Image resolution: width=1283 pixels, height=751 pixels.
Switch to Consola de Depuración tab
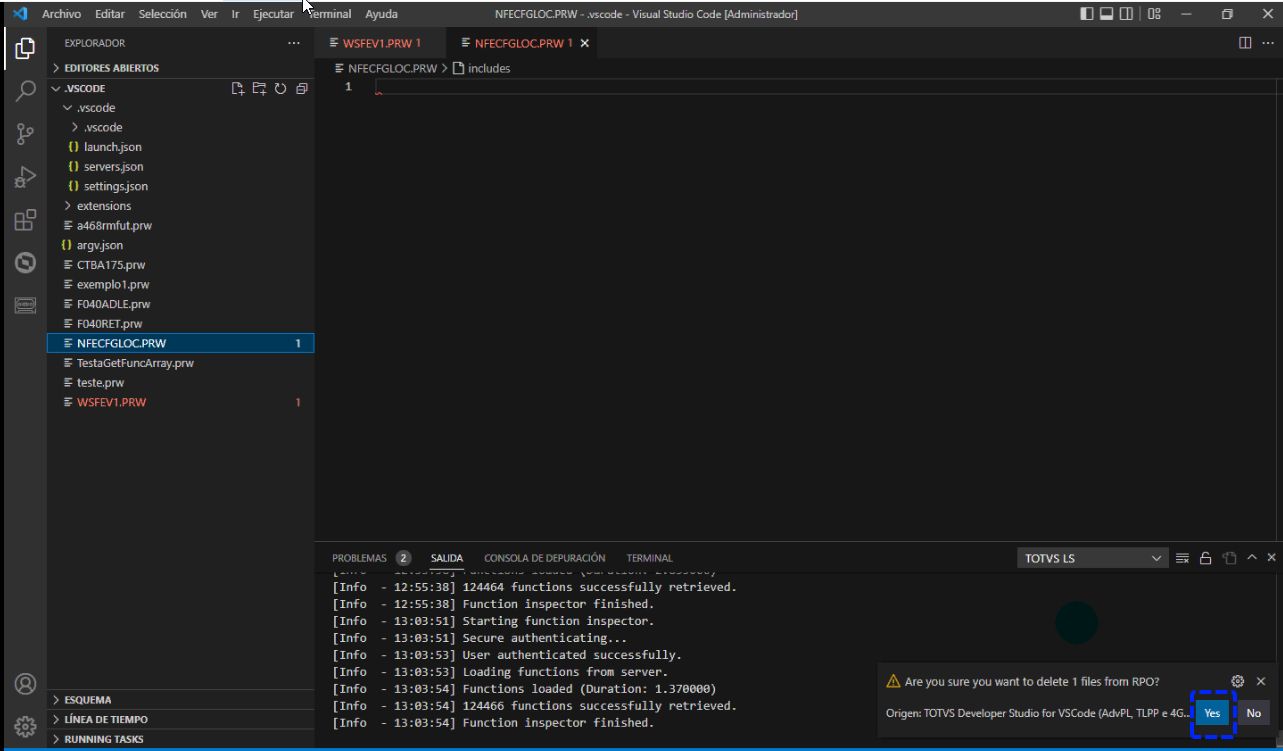point(544,558)
